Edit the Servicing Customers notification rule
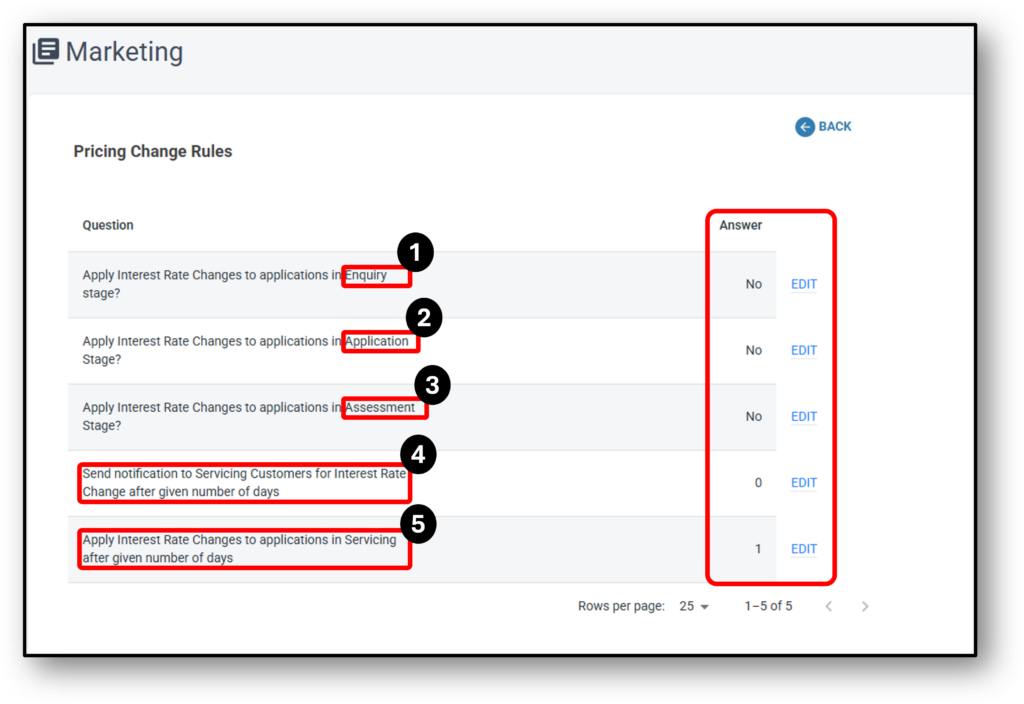The height and width of the screenshot is (704, 1024). click(804, 483)
